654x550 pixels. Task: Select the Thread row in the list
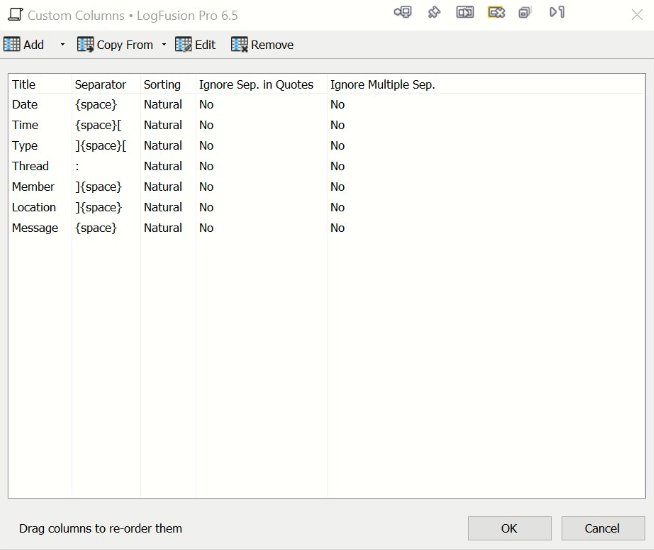coord(30,166)
